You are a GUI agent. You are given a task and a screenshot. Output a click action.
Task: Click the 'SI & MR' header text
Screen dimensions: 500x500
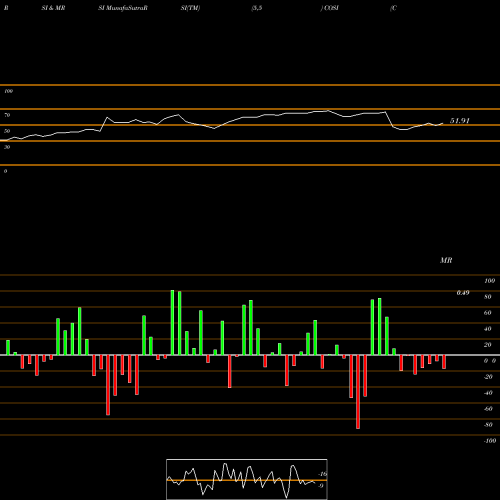pos(53,8)
